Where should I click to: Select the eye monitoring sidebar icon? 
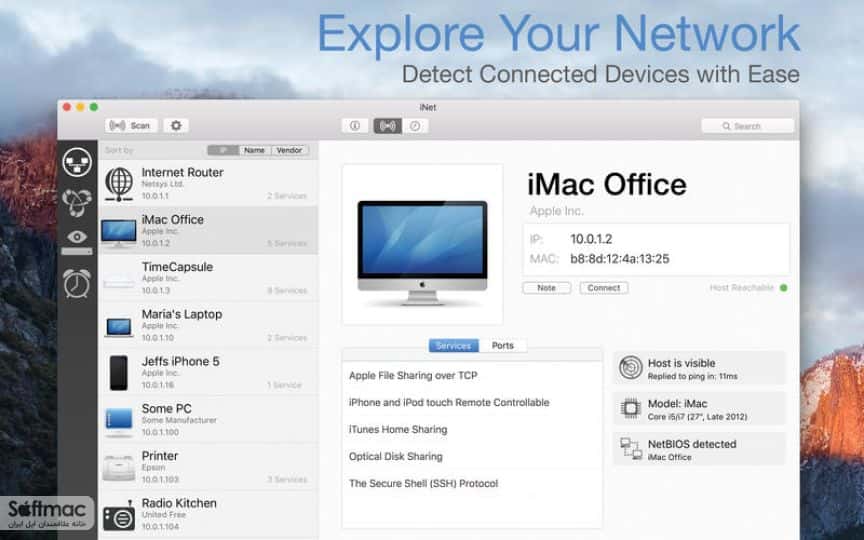pyautogui.click(x=77, y=237)
